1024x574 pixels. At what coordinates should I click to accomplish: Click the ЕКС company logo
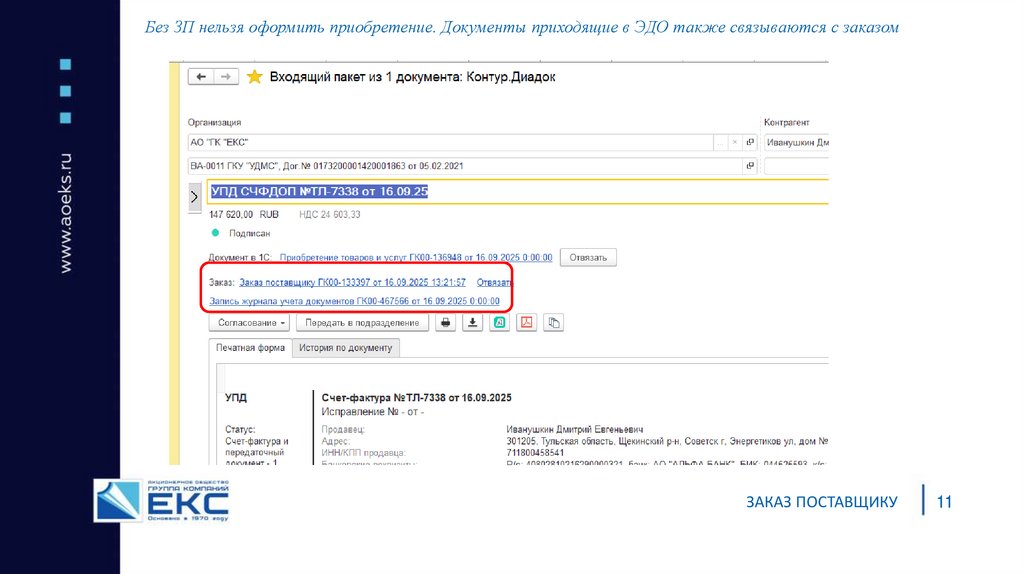[x=161, y=501]
